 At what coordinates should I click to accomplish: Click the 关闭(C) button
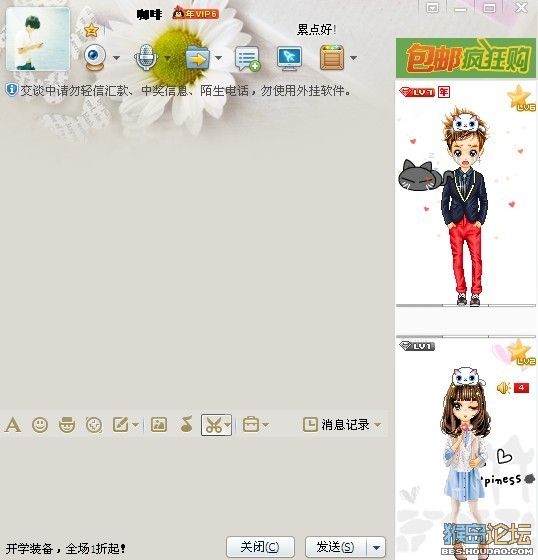[260, 547]
